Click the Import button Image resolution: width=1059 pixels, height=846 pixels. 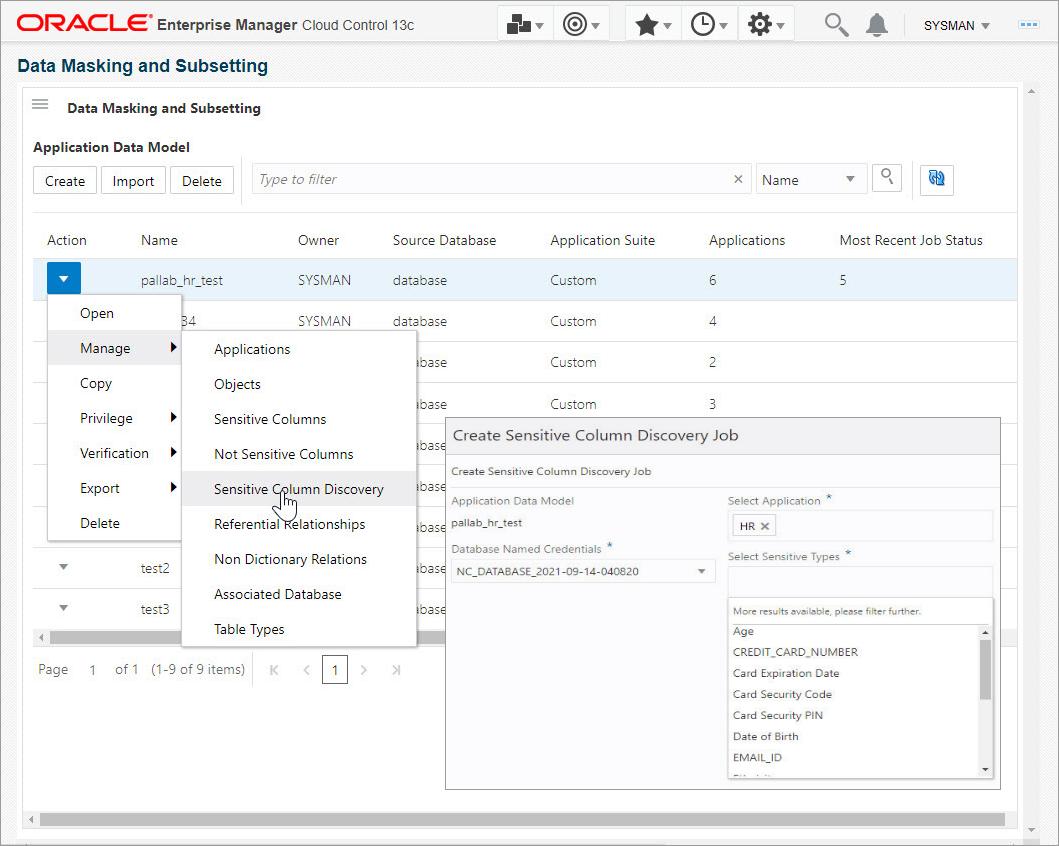pyautogui.click(x=133, y=181)
